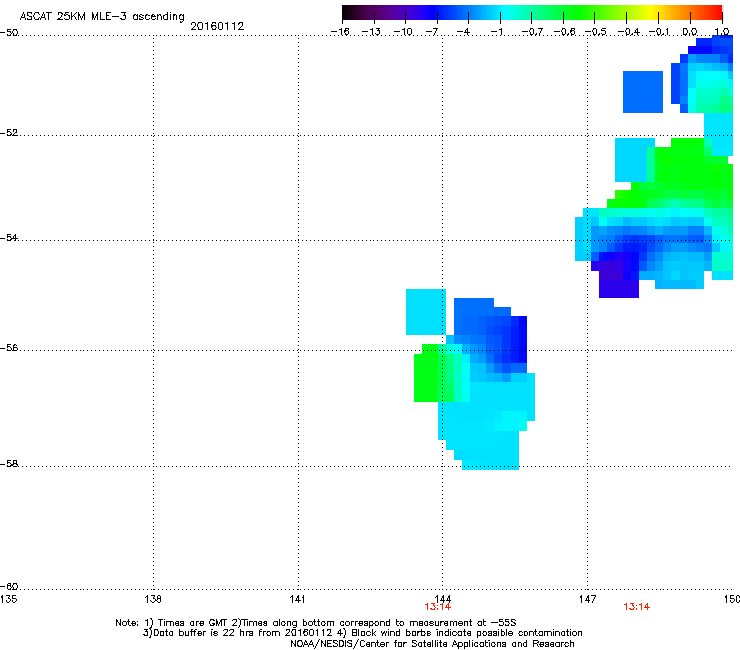Click the -0.1 color bar value
The height and width of the screenshot is (650, 740).
659,32
